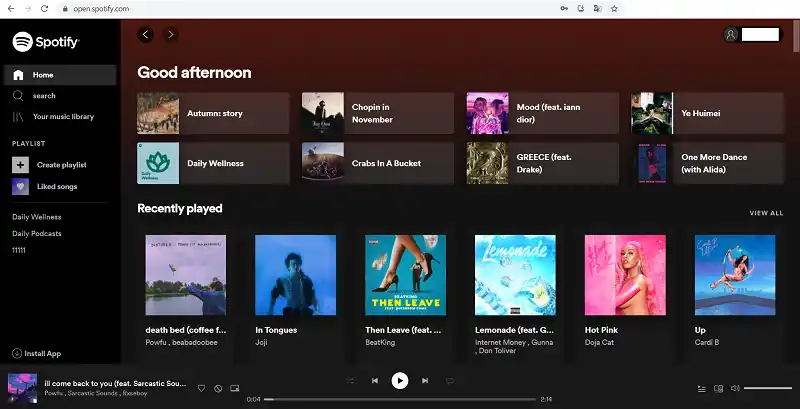This screenshot has width=800, height=409.
Task: Mute the volume speaker icon
Action: coord(735,388)
